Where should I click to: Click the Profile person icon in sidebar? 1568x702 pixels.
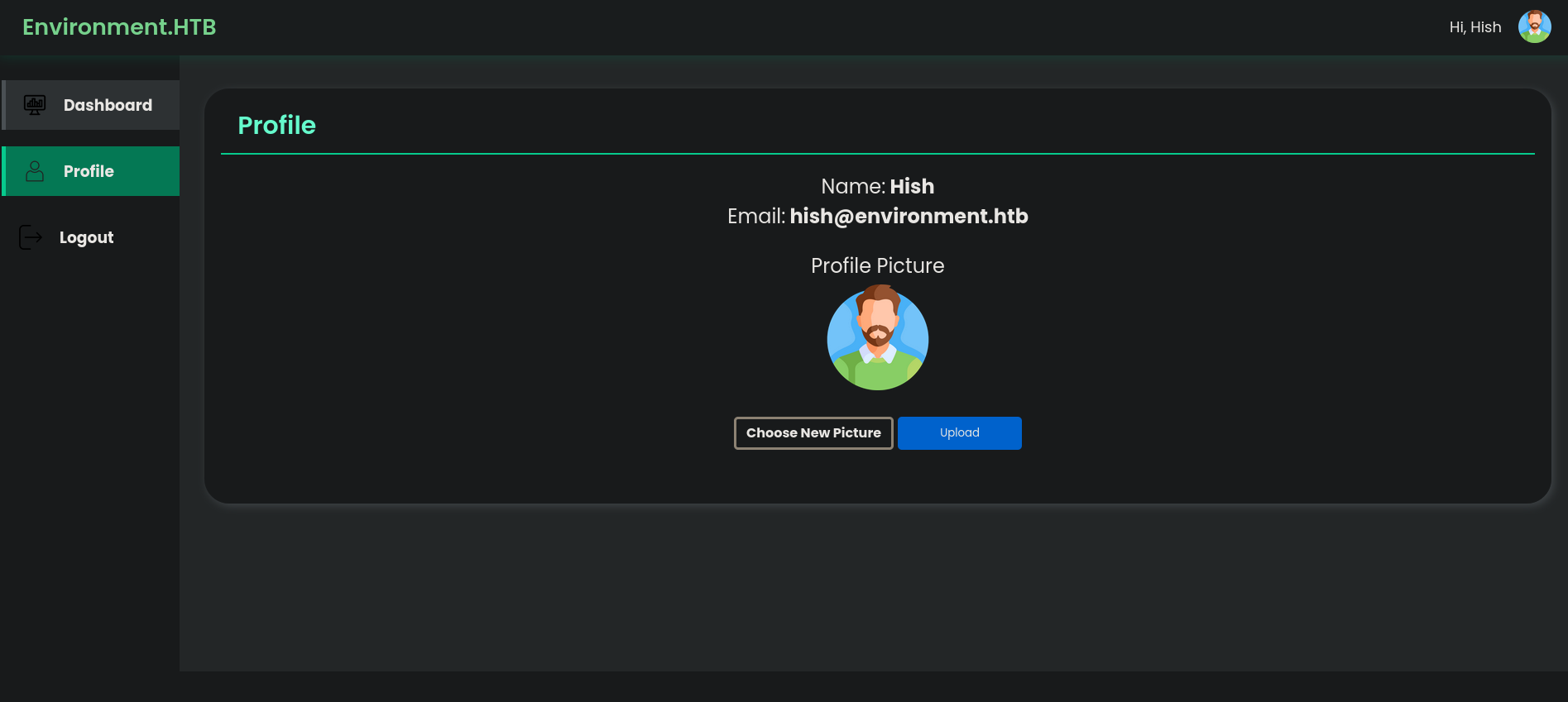(35, 171)
